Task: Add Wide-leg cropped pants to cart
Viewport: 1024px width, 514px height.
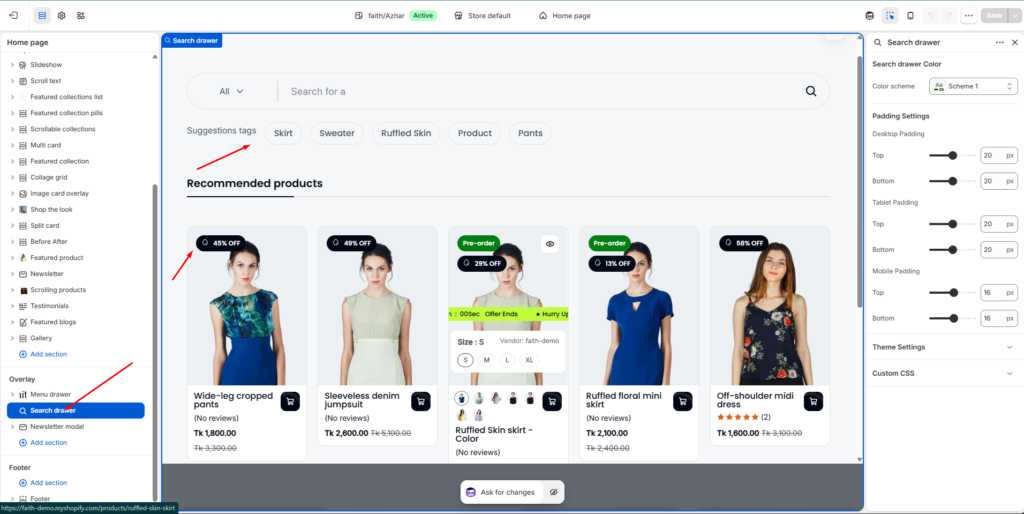Action: point(290,402)
